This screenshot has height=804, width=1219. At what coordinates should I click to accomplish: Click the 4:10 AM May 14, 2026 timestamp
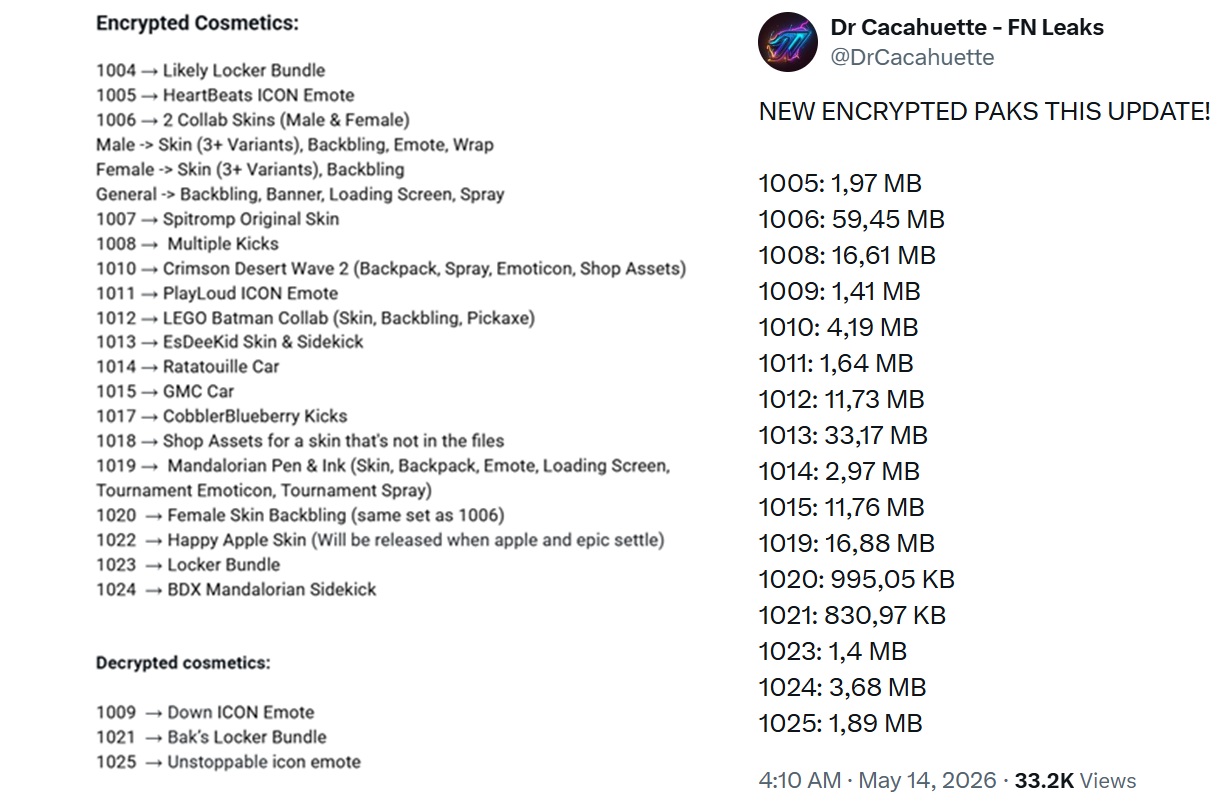pyautogui.click(x=878, y=780)
